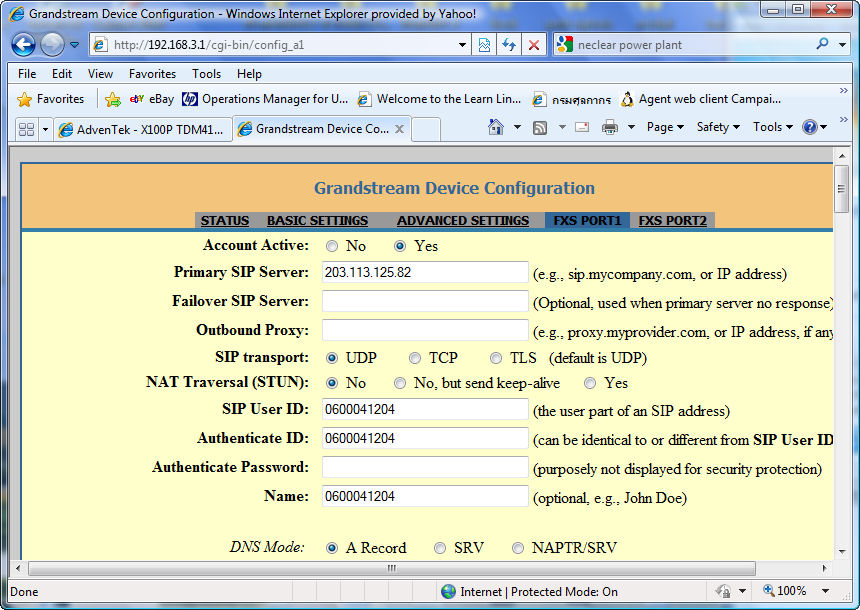
Task: Go to the STATUS page
Action: coord(224,221)
